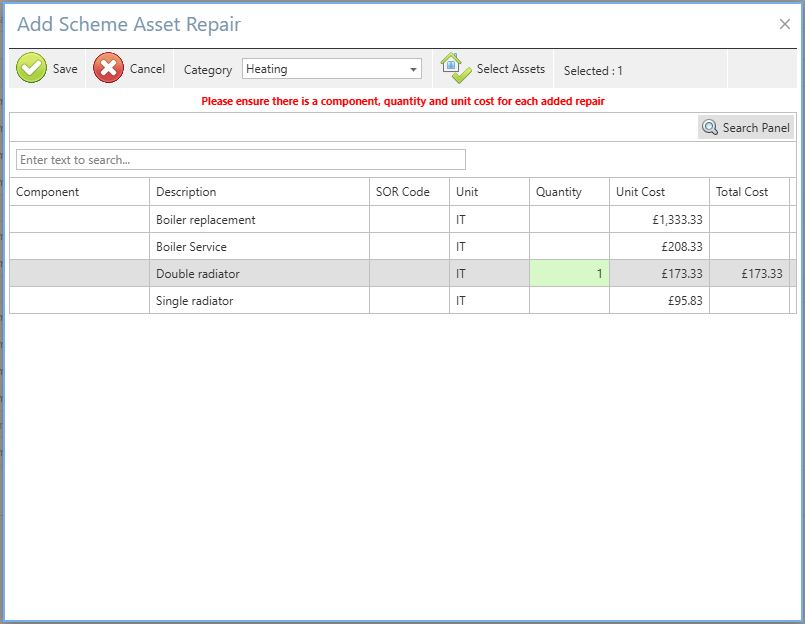Click the Select Assets house icon

[456, 68]
